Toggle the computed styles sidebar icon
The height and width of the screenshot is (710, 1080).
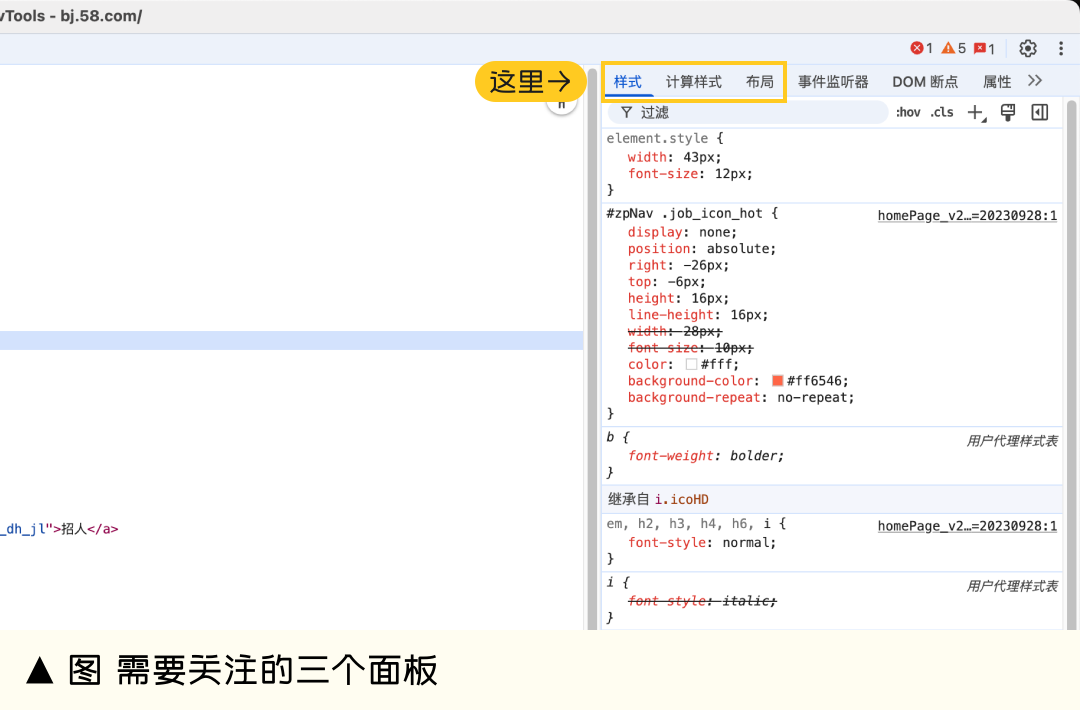1040,113
